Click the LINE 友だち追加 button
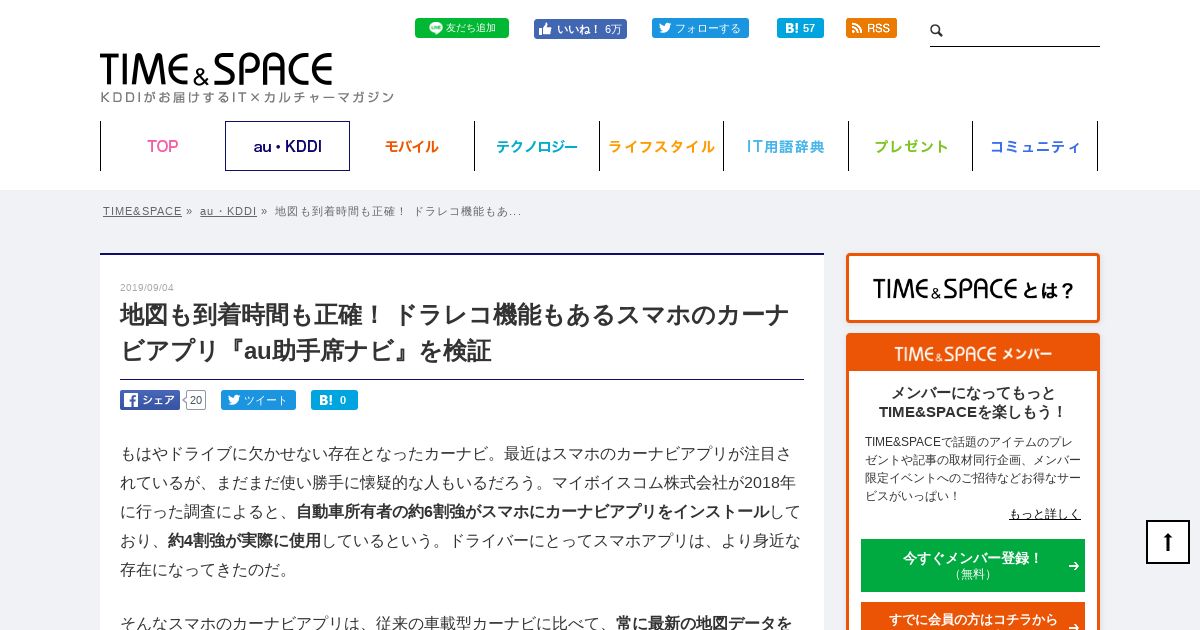This screenshot has height=630, width=1200. point(462,28)
